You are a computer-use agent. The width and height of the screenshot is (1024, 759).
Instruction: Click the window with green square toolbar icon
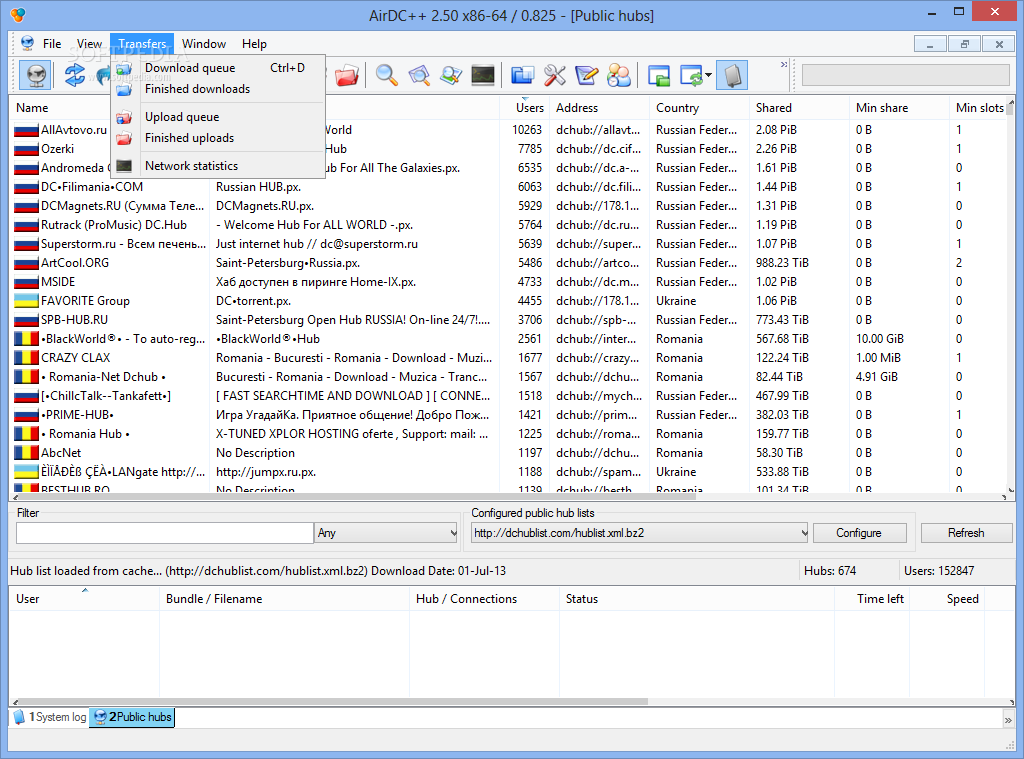click(659, 76)
